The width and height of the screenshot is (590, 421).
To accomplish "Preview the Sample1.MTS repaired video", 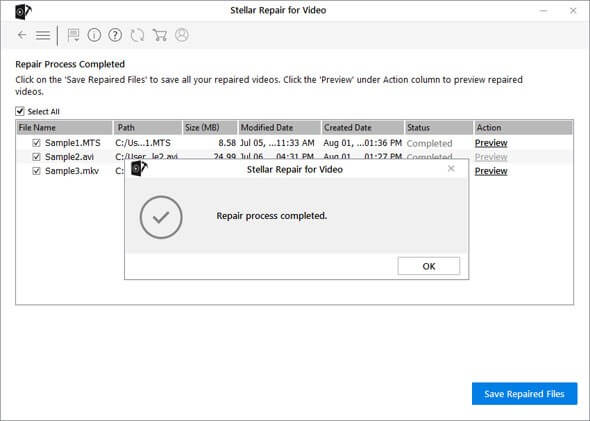I will click(491, 143).
